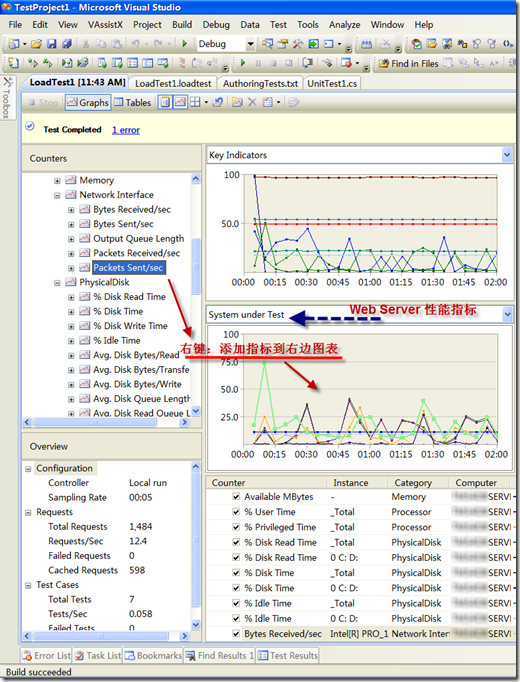Uncheck the % Privileged Time counter

point(236,527)
